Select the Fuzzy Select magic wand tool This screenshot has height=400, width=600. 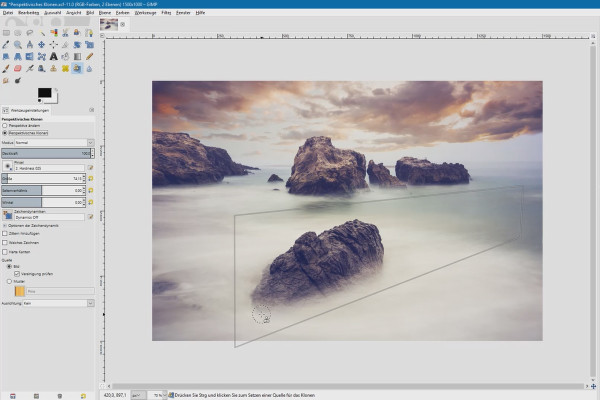point(42,33)
